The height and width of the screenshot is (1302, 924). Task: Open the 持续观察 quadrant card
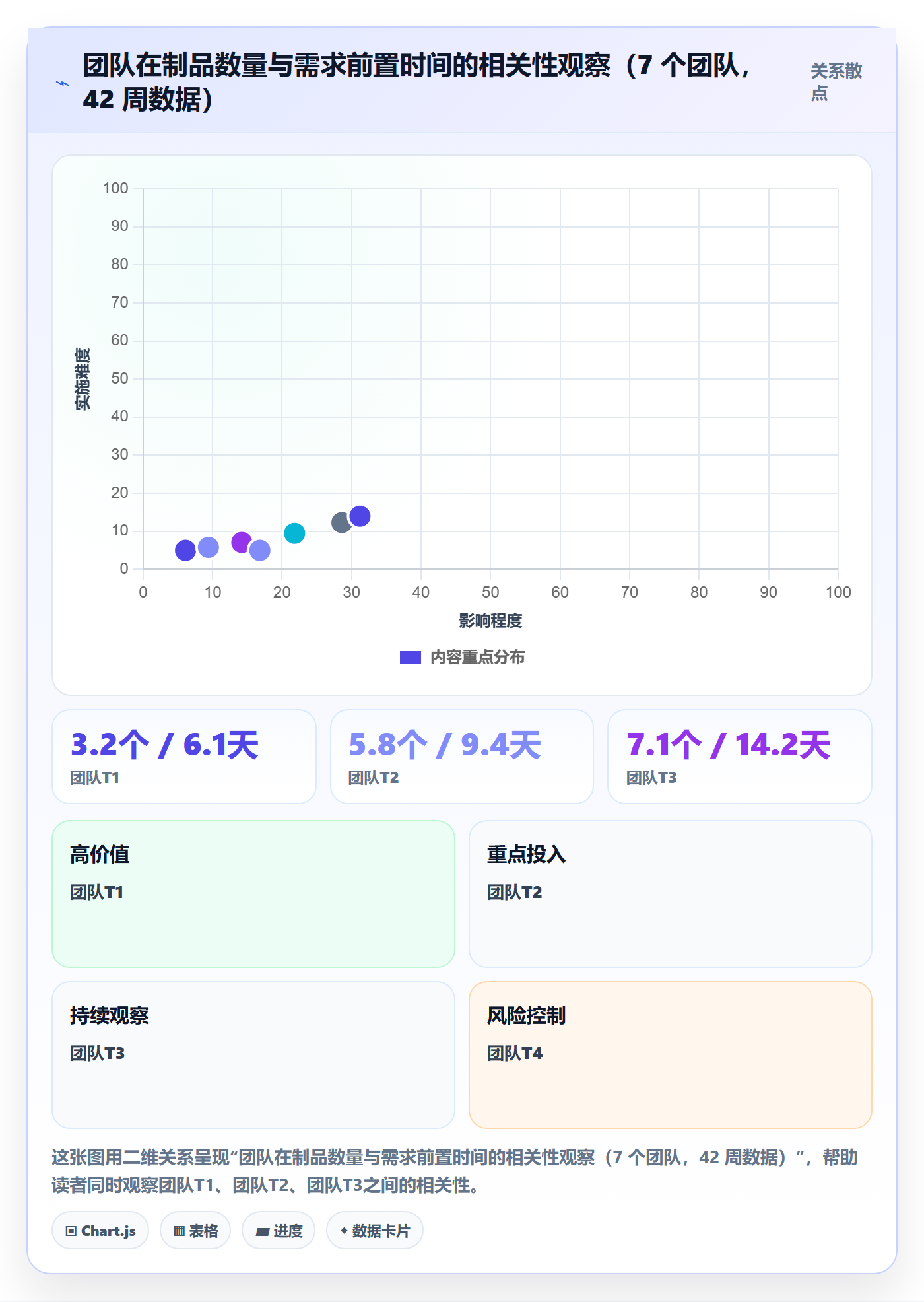(x=253, y=1055)
